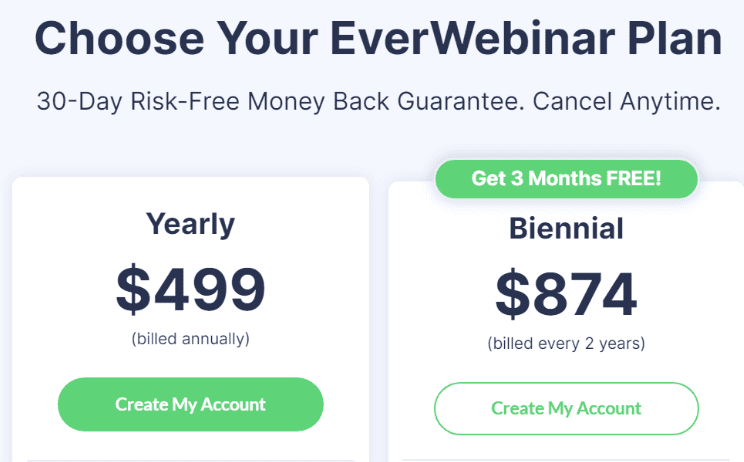Click the $499 yearly price

(190, 287)
